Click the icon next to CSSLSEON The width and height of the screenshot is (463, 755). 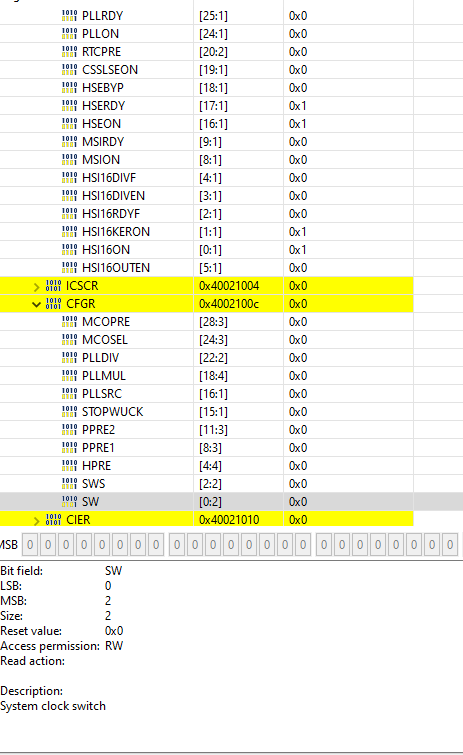[x=69, y=70]
